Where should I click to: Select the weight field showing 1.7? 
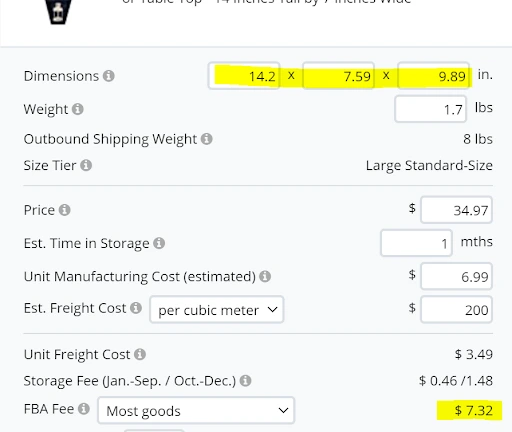(x=430, y=109)
